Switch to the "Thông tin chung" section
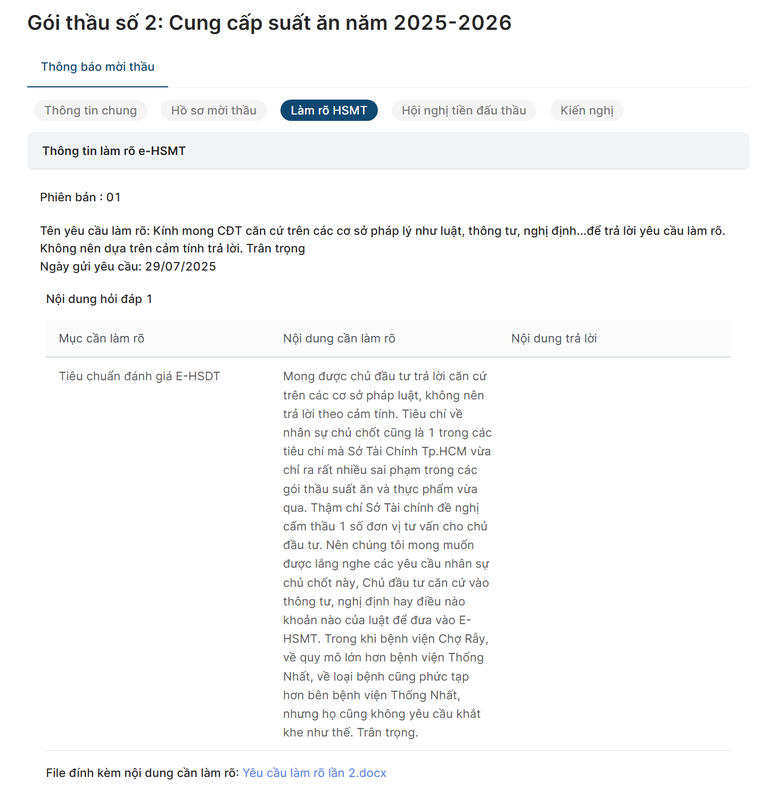This screenshot has width=760, height=802. pyautogui.click(x=90, y=110)
